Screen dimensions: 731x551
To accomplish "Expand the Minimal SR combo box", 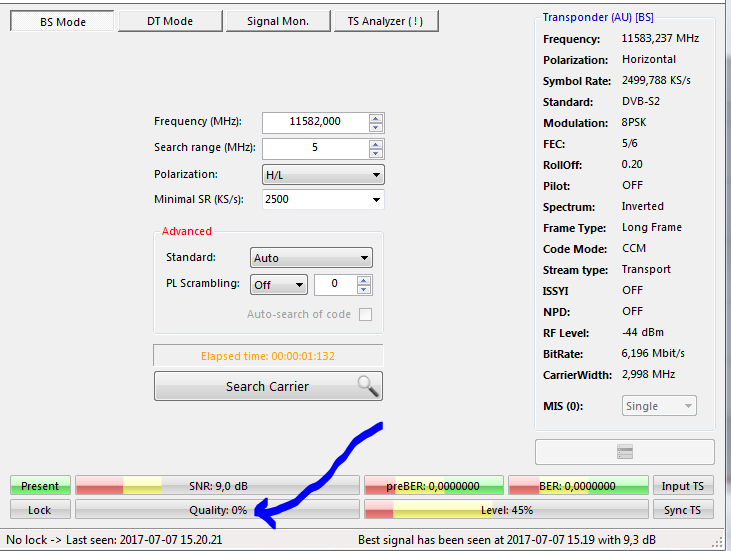I will (x=376, y=199).
